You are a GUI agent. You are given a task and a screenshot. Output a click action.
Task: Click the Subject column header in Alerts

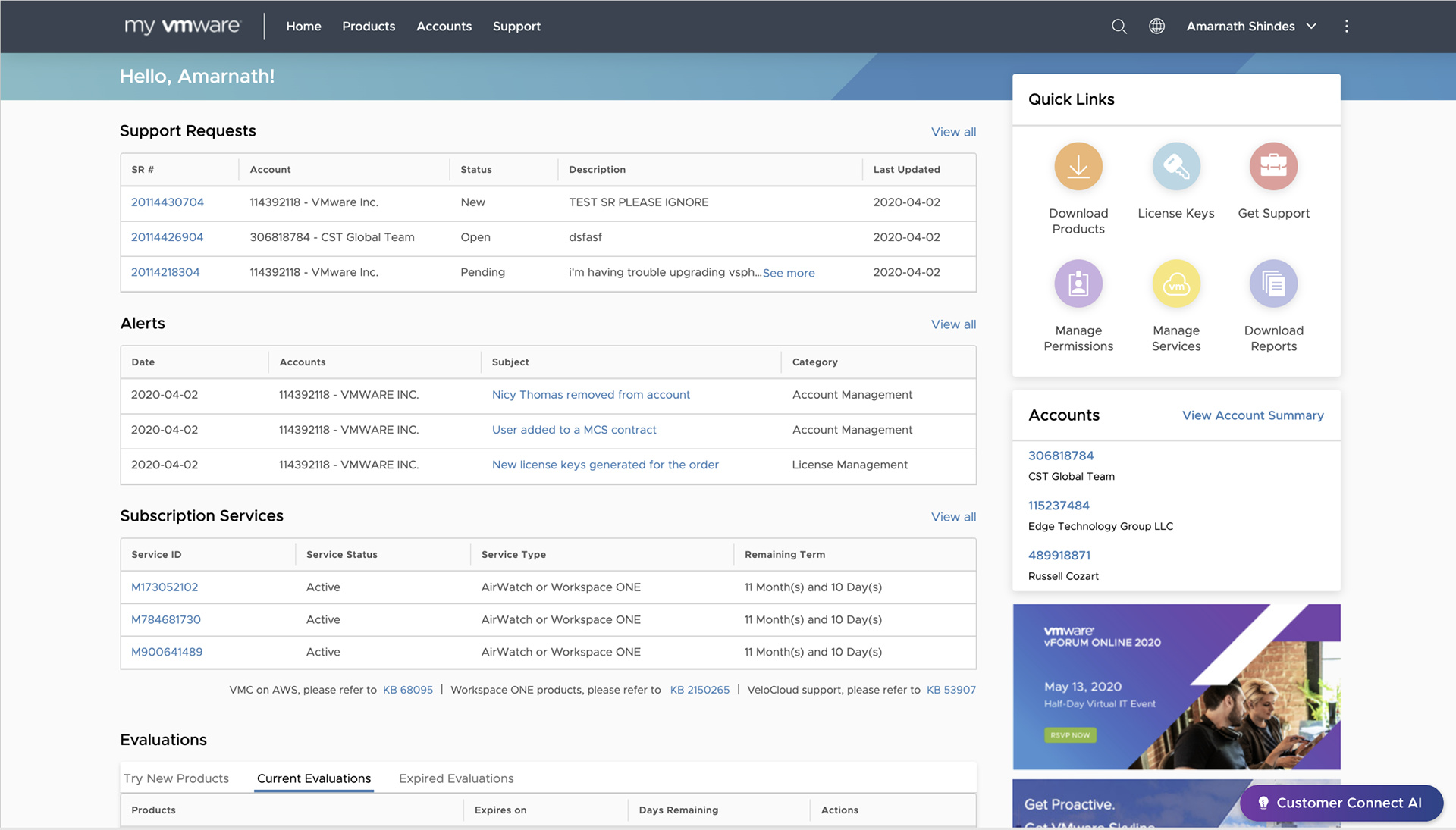click(510, 362)
